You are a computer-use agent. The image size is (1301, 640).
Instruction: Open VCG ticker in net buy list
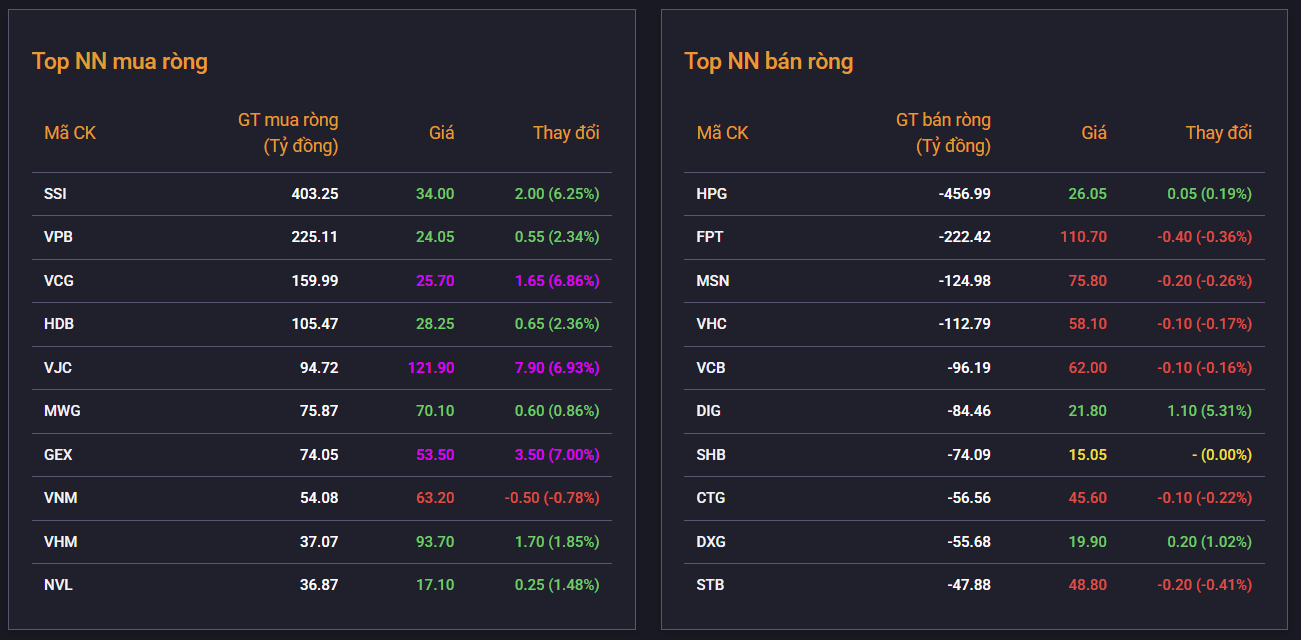point(59,281)
